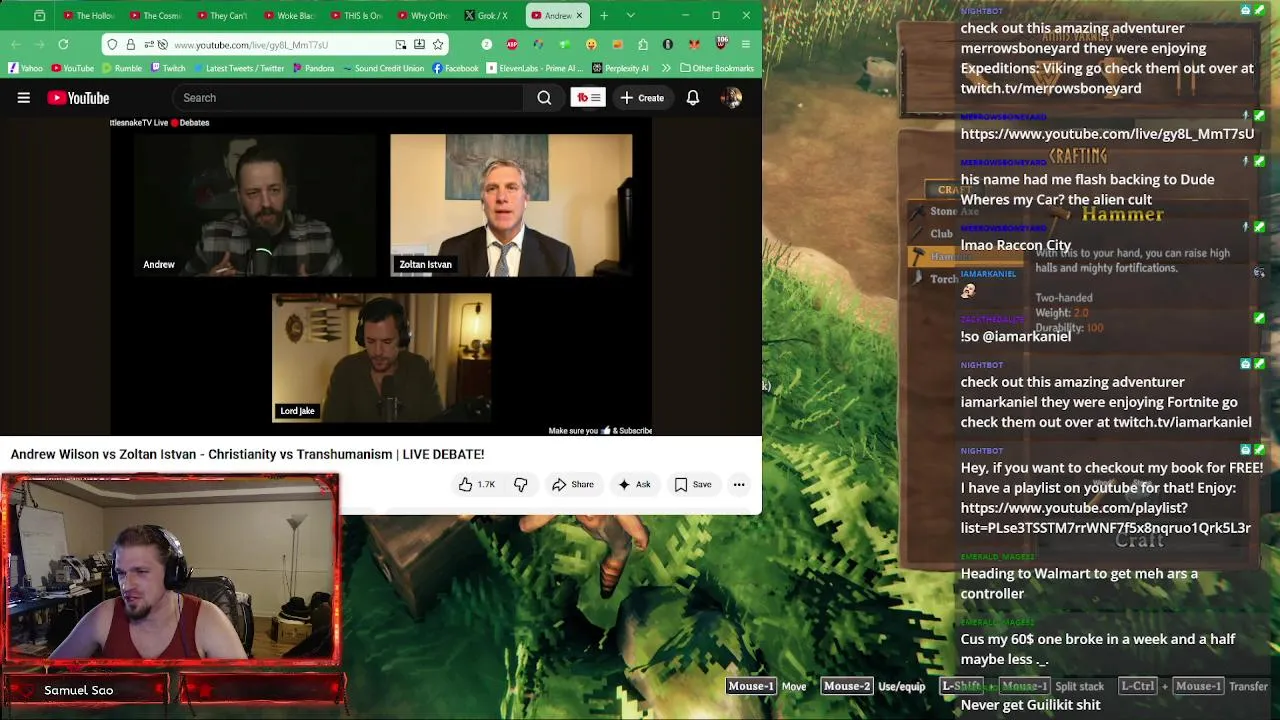Click the fox-head extension icon
This screenshot has height=720, width=1280.
tap(695, 45)
